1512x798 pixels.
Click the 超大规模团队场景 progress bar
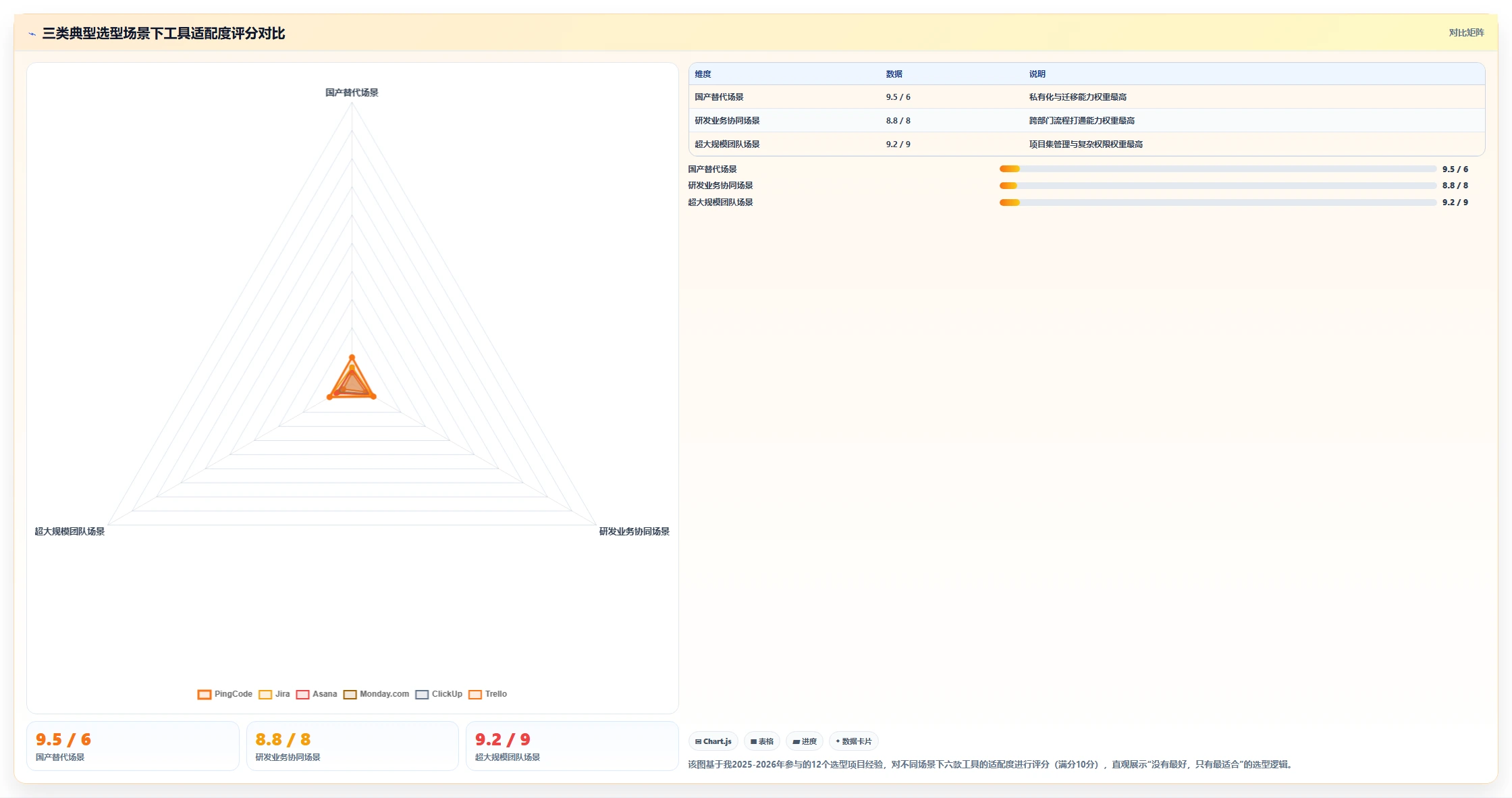[1218, 203]
